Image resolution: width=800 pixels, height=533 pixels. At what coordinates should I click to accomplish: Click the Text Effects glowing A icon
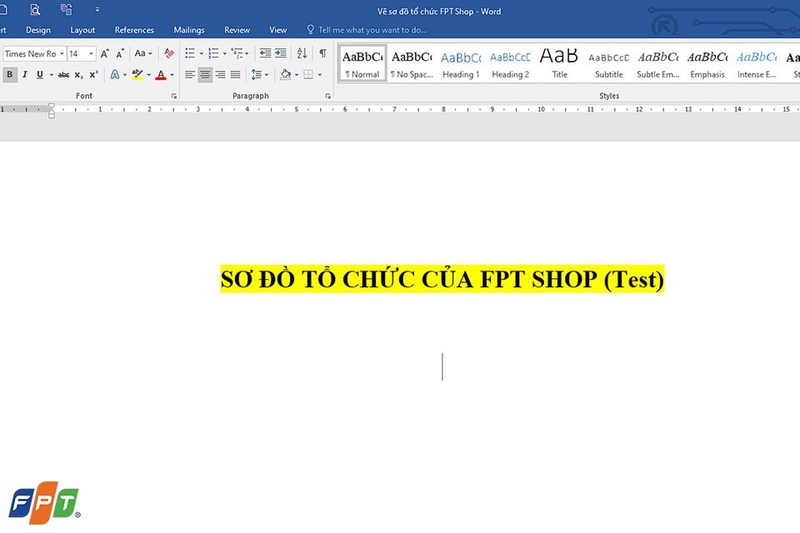[x=115, y=75]
